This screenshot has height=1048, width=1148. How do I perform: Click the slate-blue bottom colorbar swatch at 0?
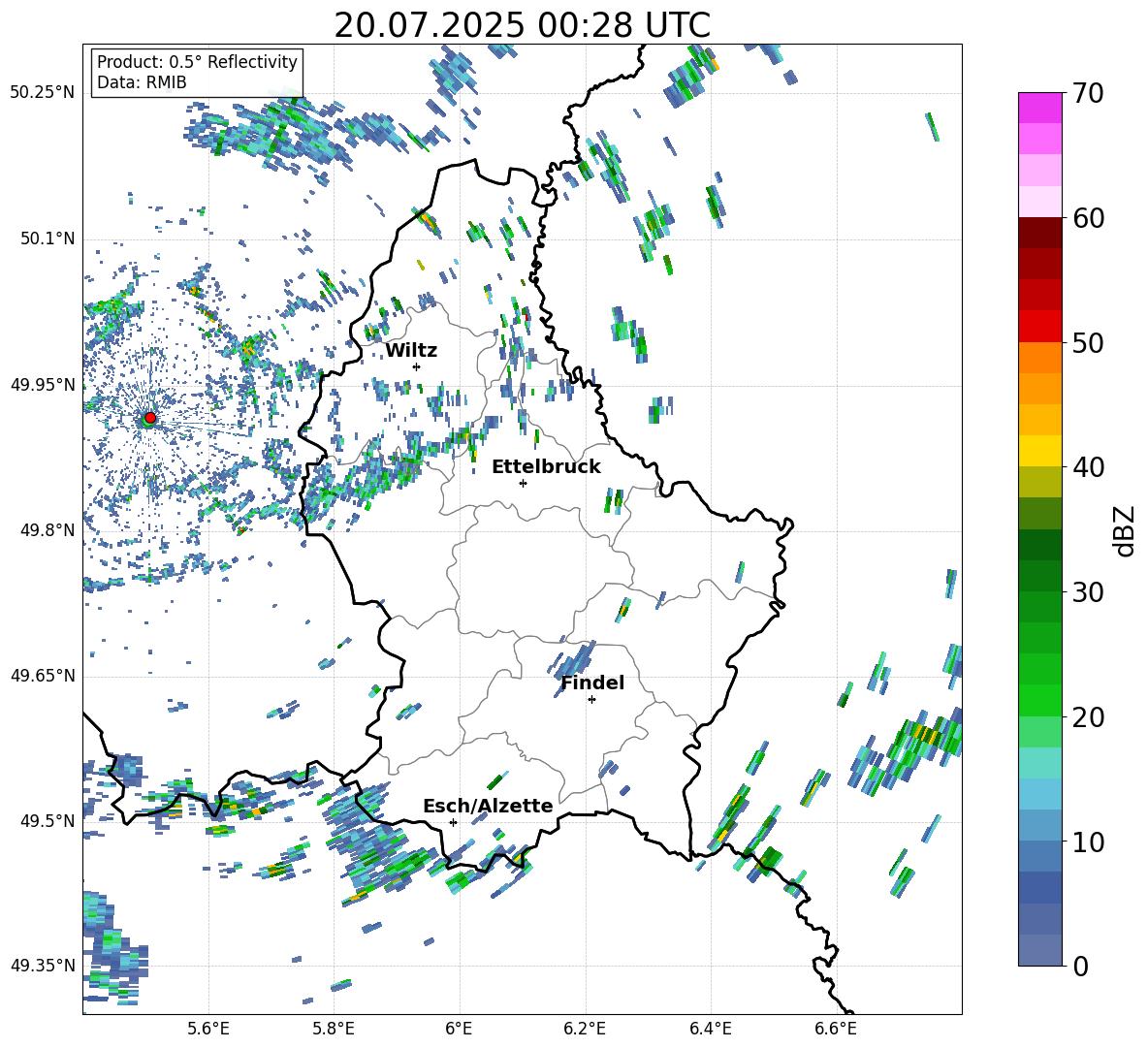pos(1039,950)
